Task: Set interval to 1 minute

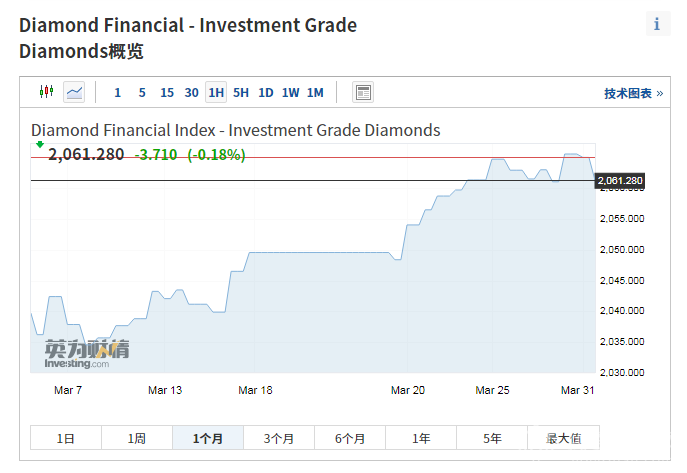Action: (117, 93)
